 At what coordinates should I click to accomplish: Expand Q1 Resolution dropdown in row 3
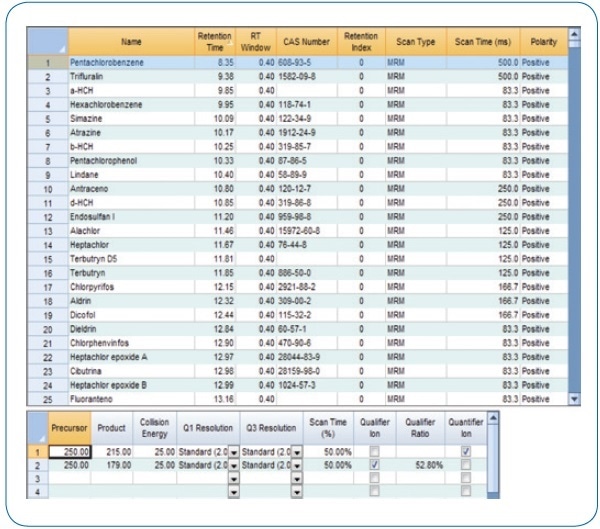234,478
